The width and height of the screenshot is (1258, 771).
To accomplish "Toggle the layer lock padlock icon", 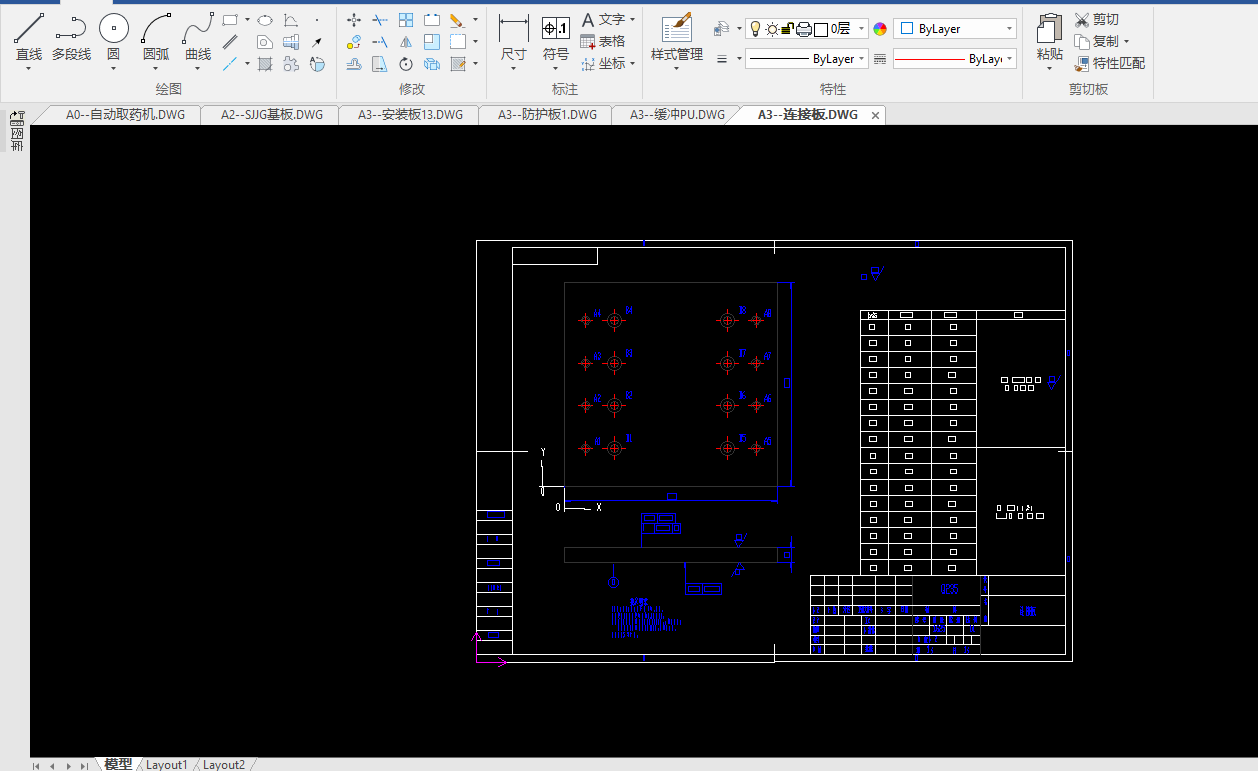I will [x=787, y=29].
